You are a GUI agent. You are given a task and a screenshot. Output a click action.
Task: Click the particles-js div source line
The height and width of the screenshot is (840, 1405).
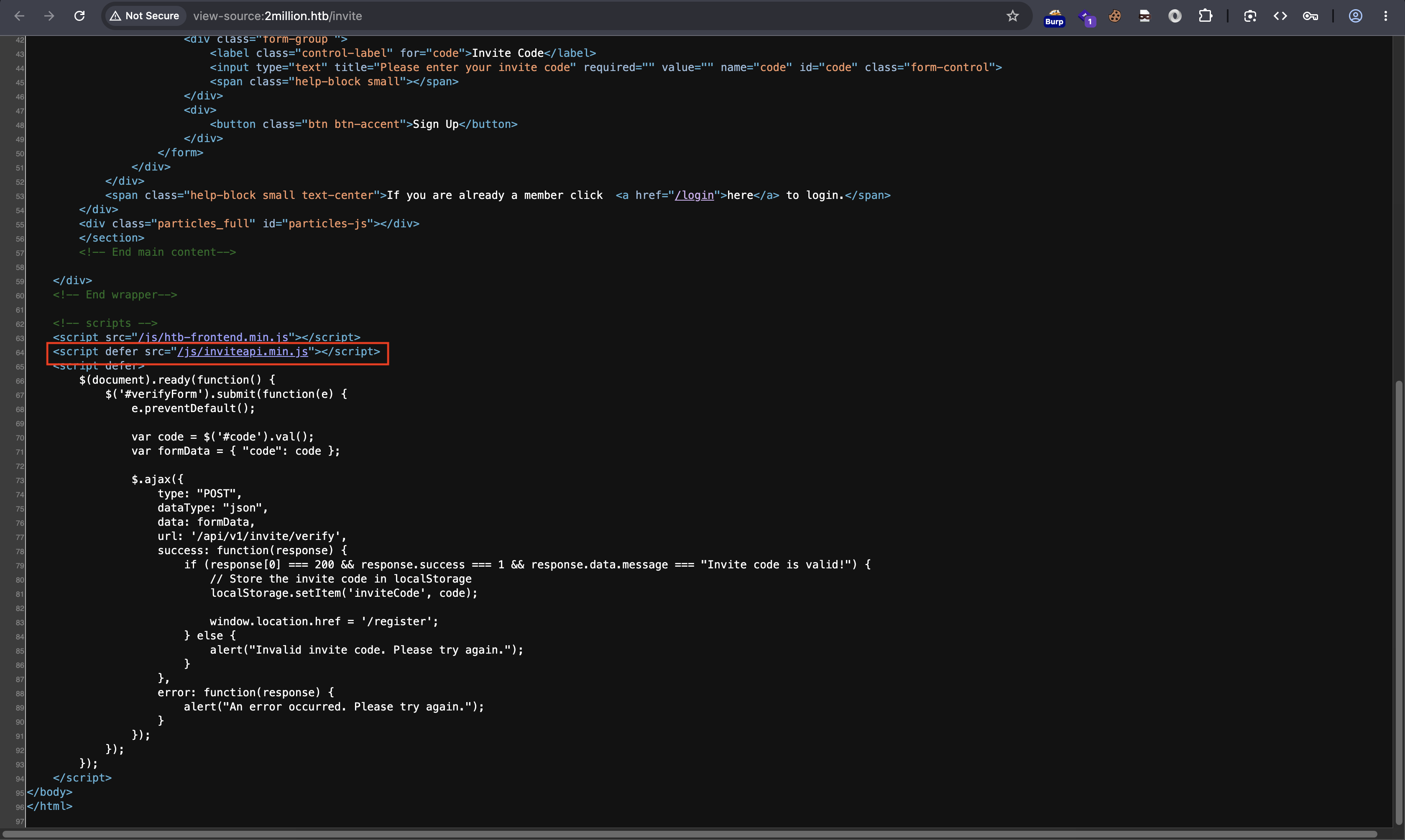tap(249, 224)
